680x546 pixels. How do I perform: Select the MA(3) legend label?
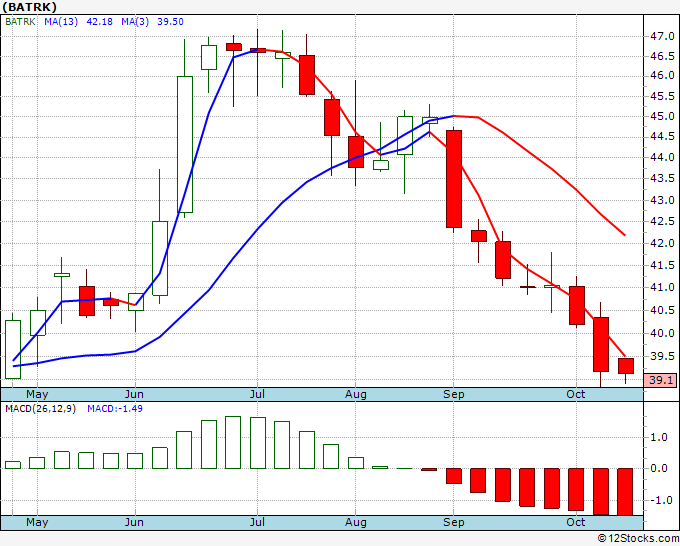point(135,22)
